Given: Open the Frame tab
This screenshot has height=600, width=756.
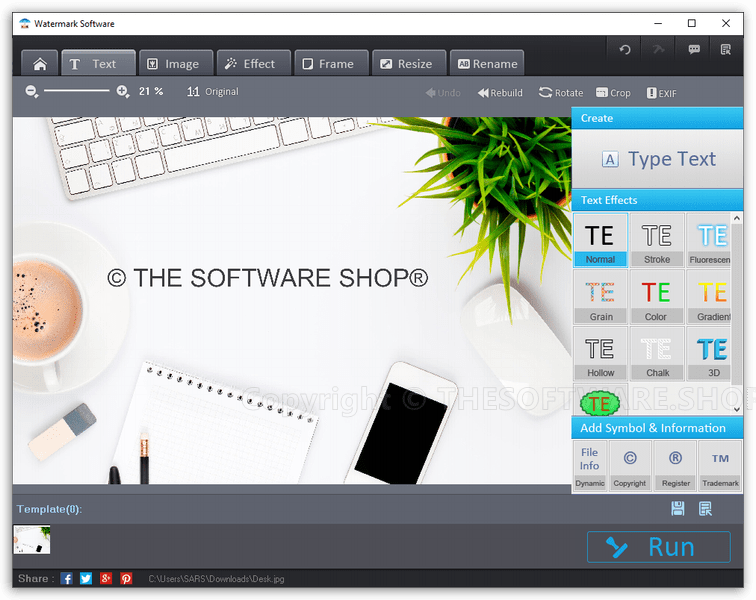Looking at the screenshot, I should tap(331, 64).
